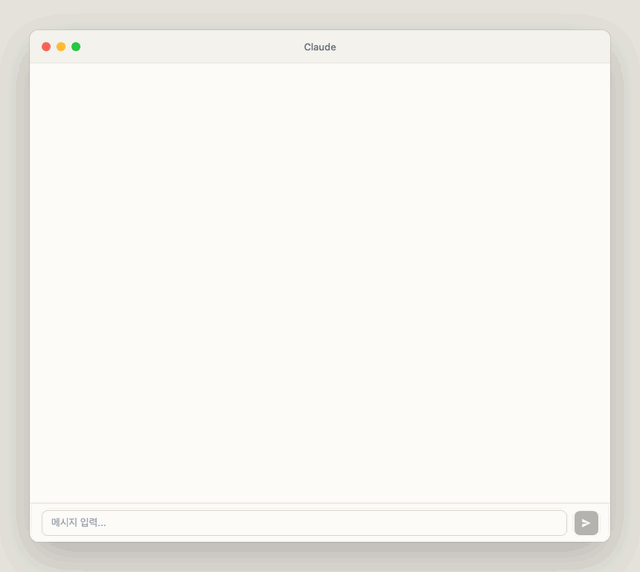Click the Claude window title text

[320, 47]
